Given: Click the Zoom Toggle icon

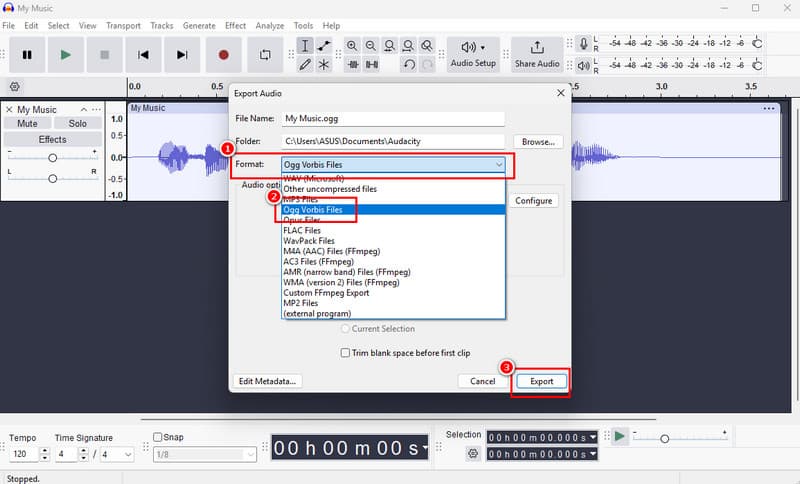Looking at the screenshot, I should tap(427, 46).
